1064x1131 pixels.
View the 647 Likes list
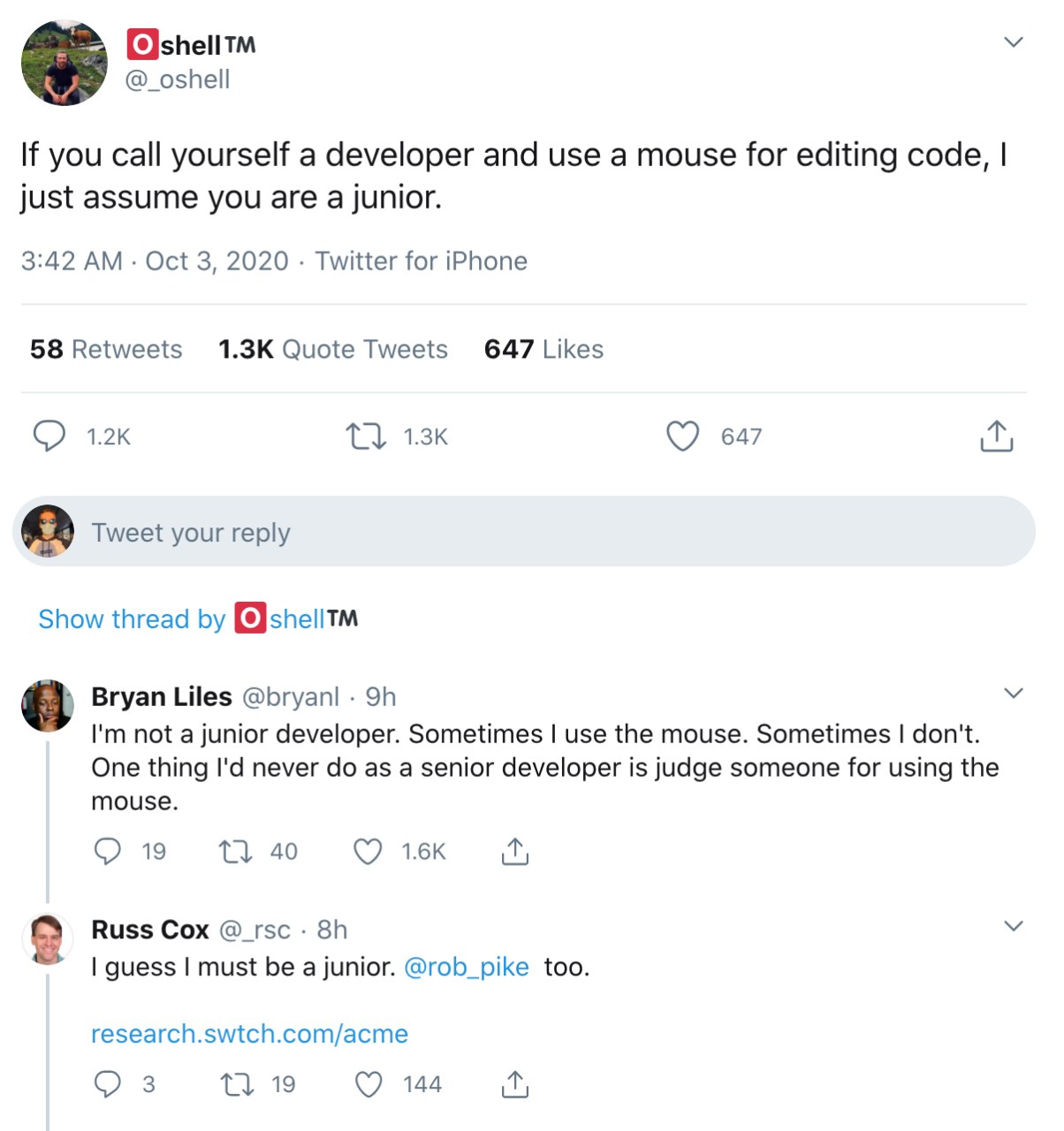(543, 349)
